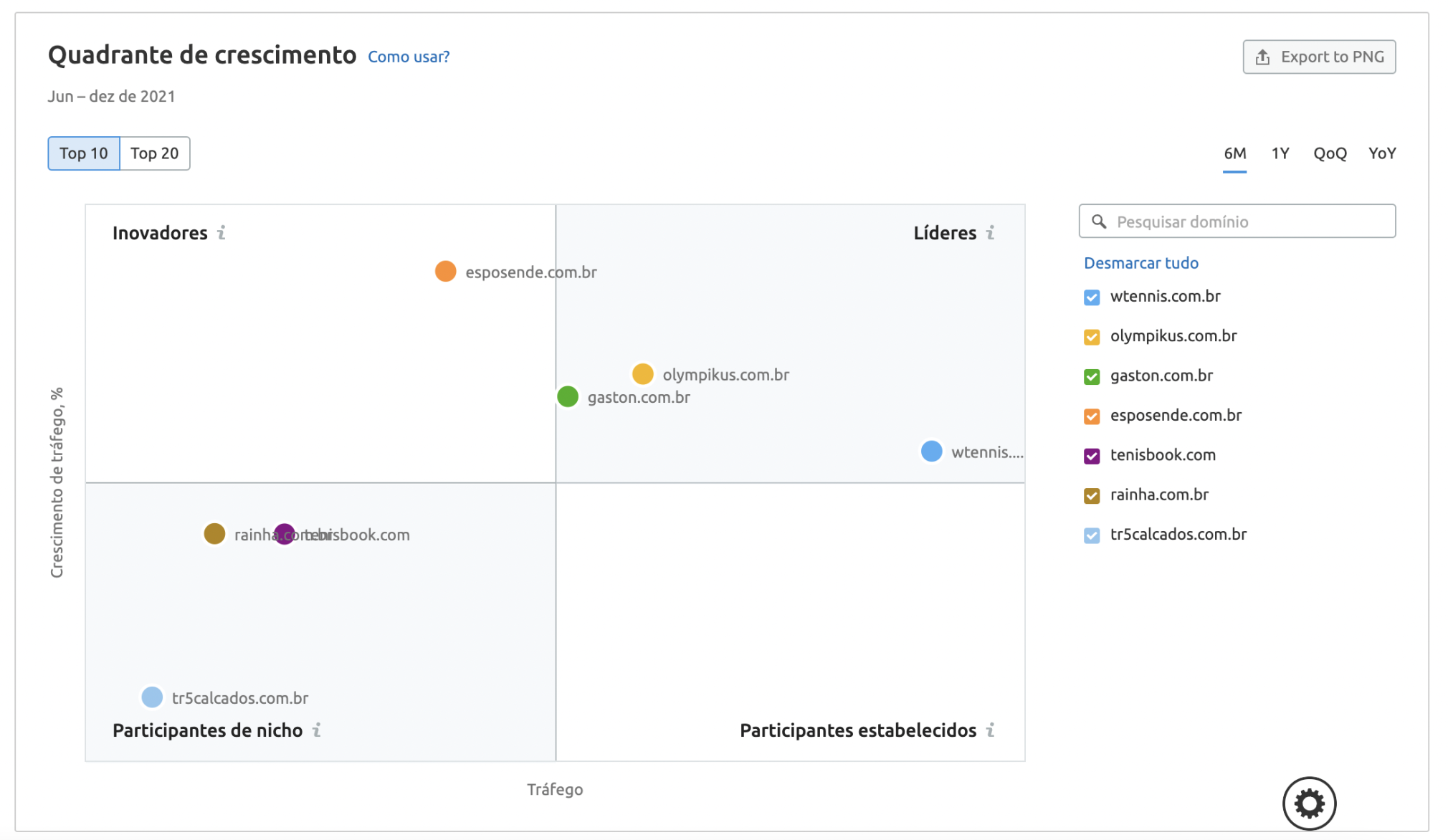This screenshot has width=1448, height=840.
Task: Click info icon next to Inovadores
Action: pos(222,233)
